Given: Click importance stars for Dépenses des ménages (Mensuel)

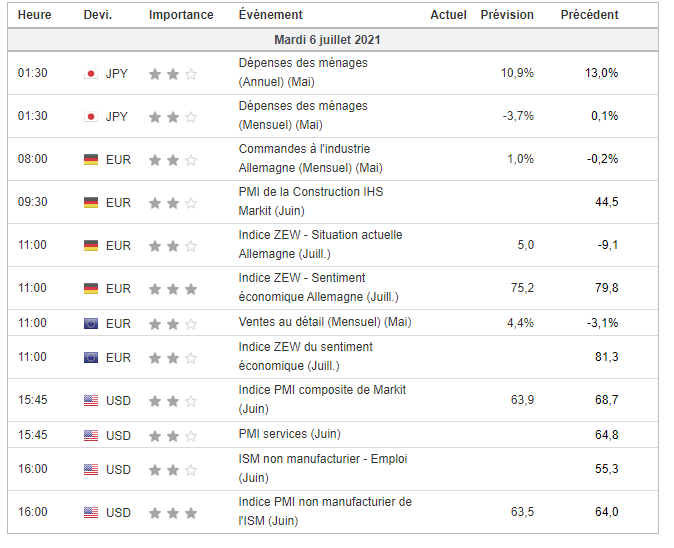Looking at the screenshot, I should [x=173, y=117].
